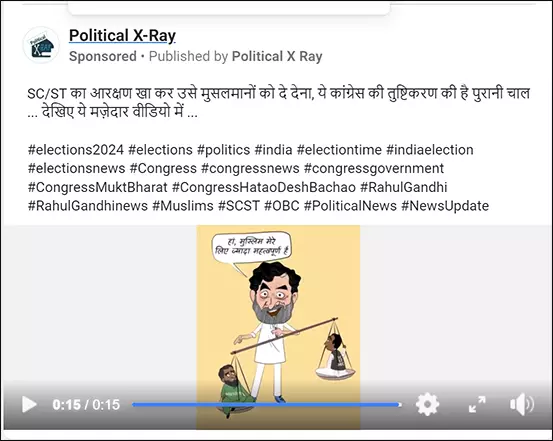Play the video using the play button
This screenshot has width=553, height=441.
[x=29, y=404]
